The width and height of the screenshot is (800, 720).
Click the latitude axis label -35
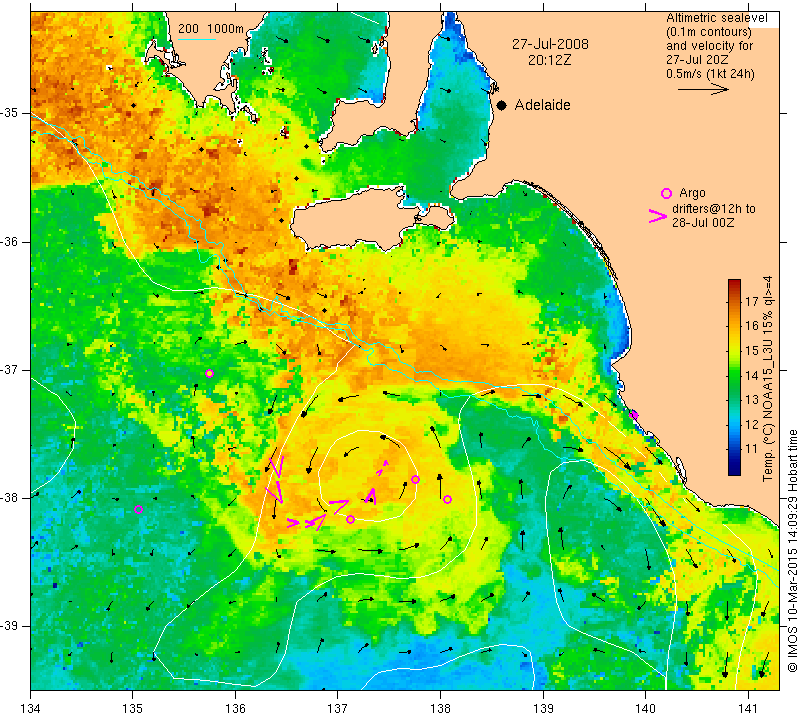pos(10,112)
